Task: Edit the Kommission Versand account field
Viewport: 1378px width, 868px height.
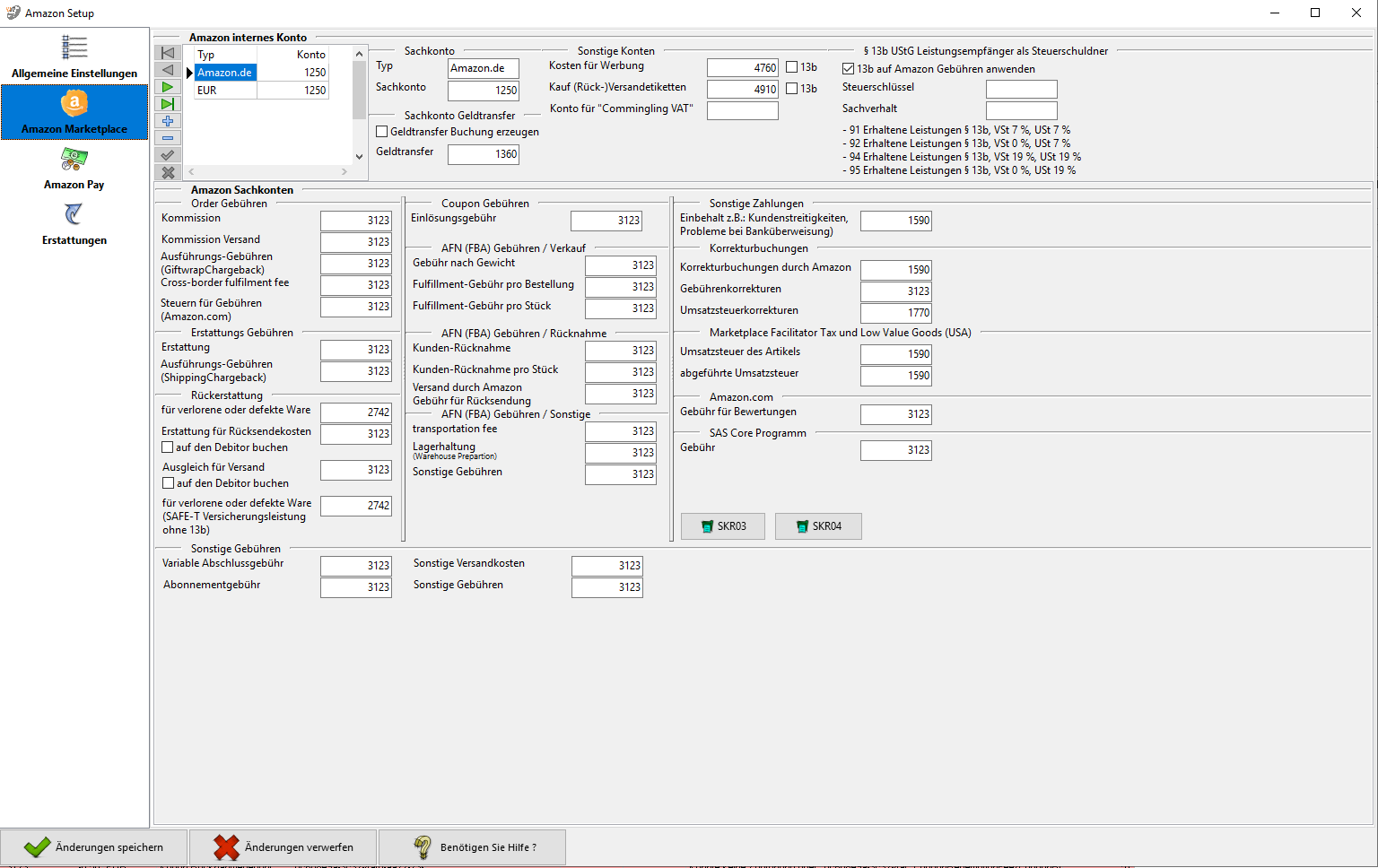Action: click(356, 242)
